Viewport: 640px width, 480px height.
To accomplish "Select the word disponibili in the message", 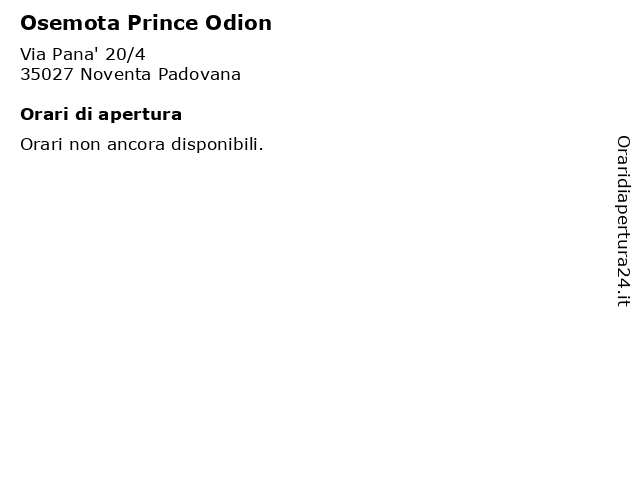I will (217, 144).
